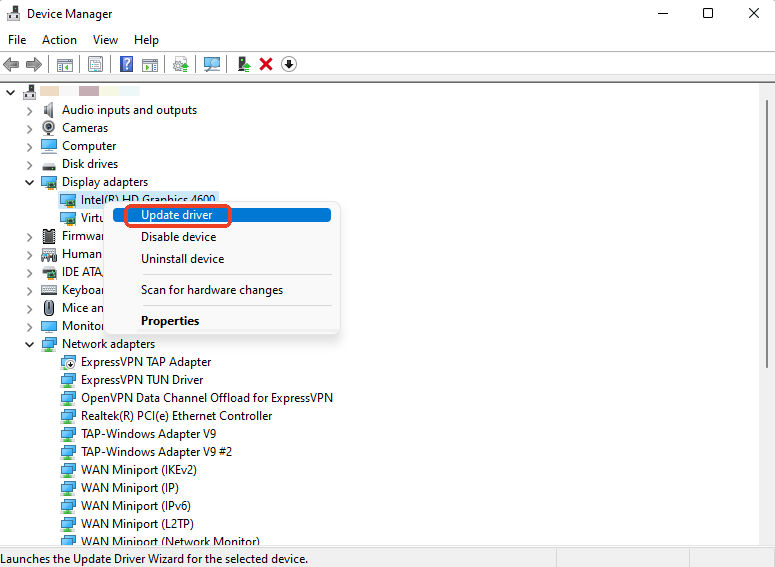Click the Disk drives icon
The image size is (775, 567).
[49, 165]
